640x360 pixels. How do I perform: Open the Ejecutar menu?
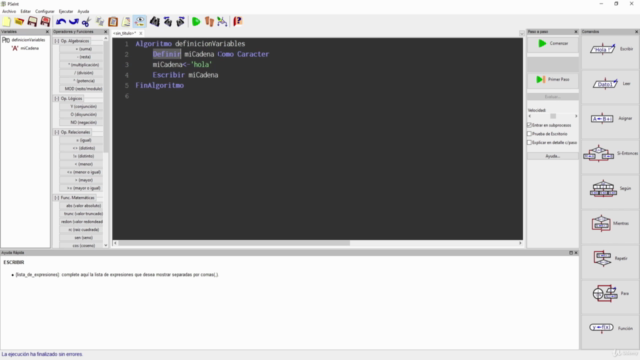[66, 11]
